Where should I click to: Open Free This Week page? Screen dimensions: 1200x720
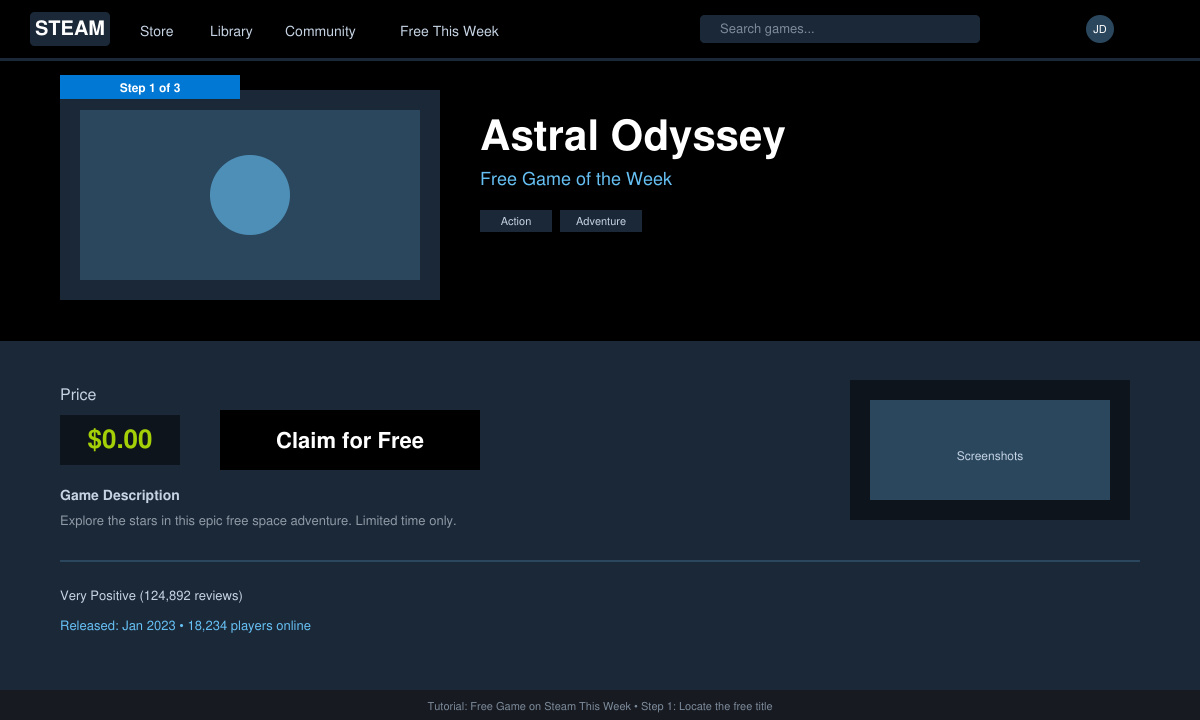pos(449,31)
